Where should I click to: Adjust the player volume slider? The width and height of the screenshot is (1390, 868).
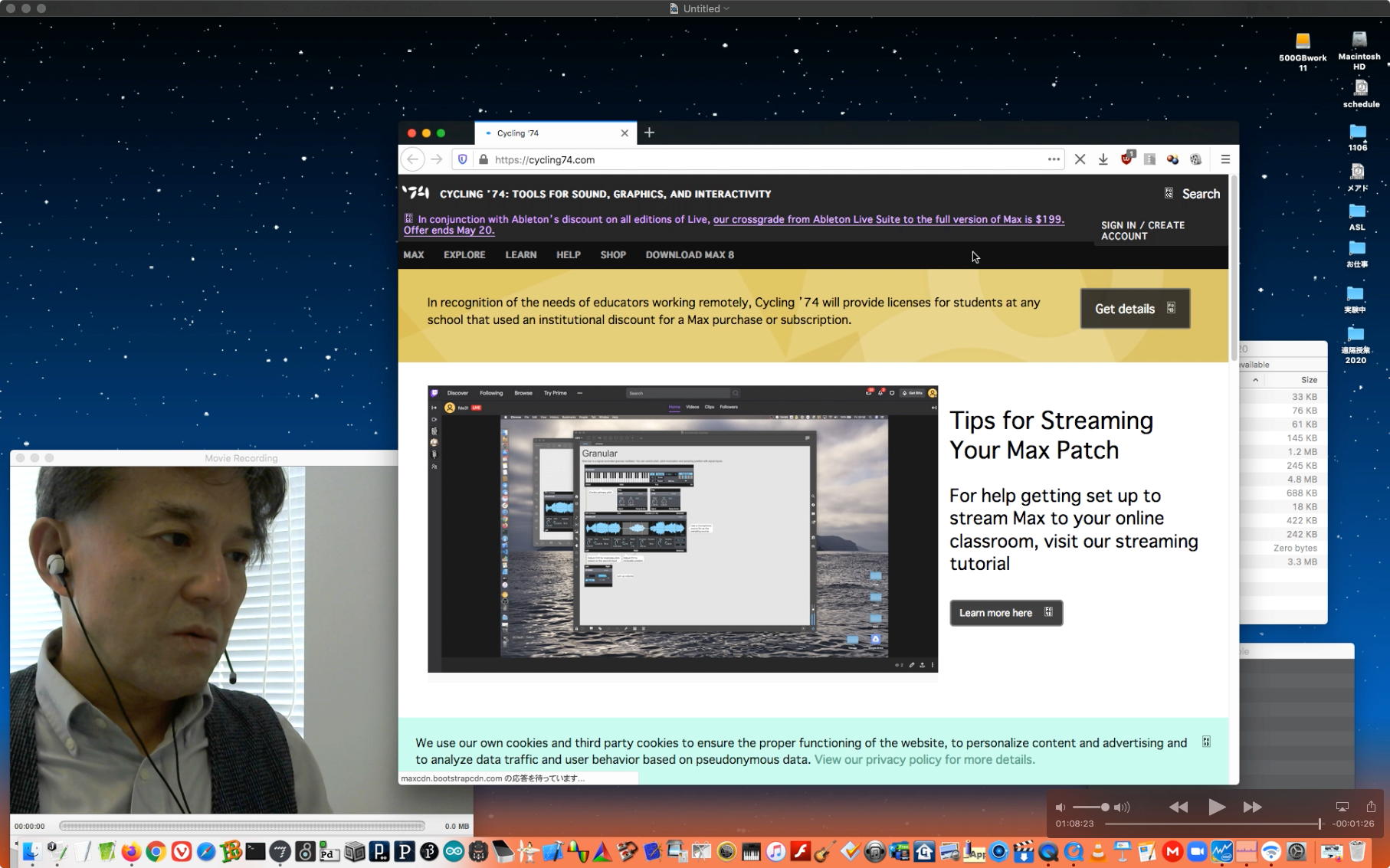coord(1090,807)
